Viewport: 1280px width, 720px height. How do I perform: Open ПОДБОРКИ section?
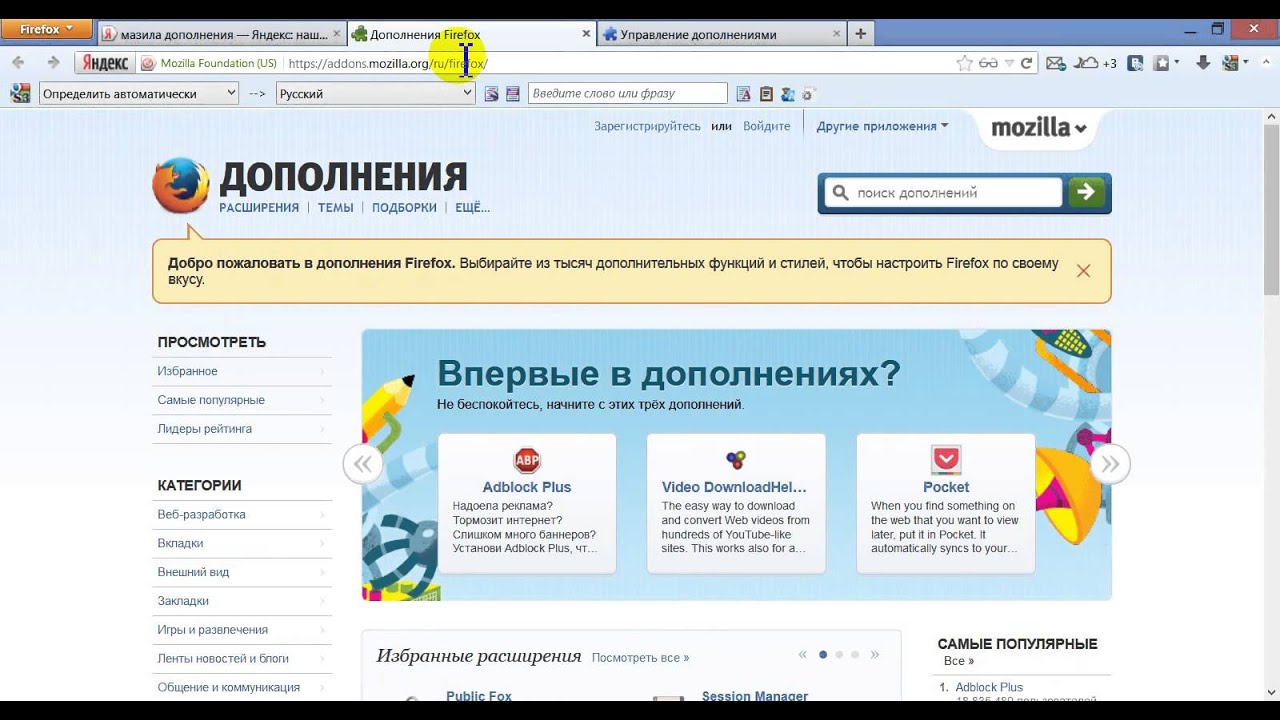[x=404, y=208]
